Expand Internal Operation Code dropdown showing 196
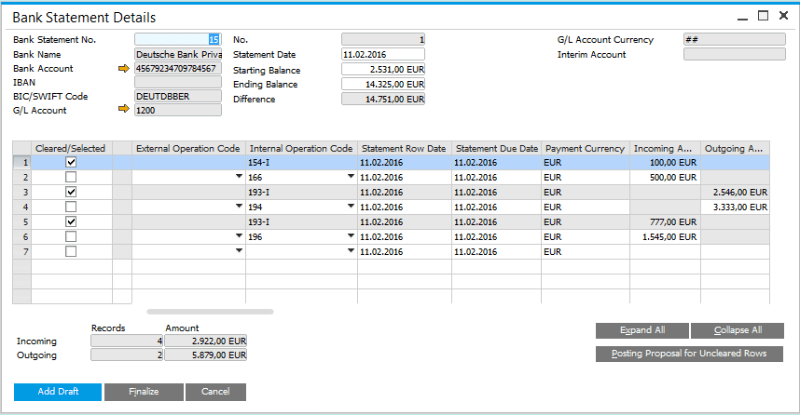Screen dimensions: 800x415 (350, 237)
